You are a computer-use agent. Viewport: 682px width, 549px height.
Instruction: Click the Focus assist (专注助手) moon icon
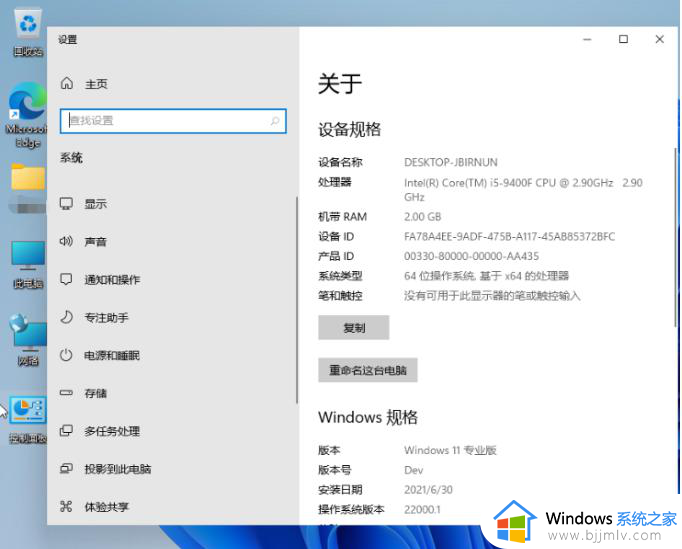click(x=66, y=317)
